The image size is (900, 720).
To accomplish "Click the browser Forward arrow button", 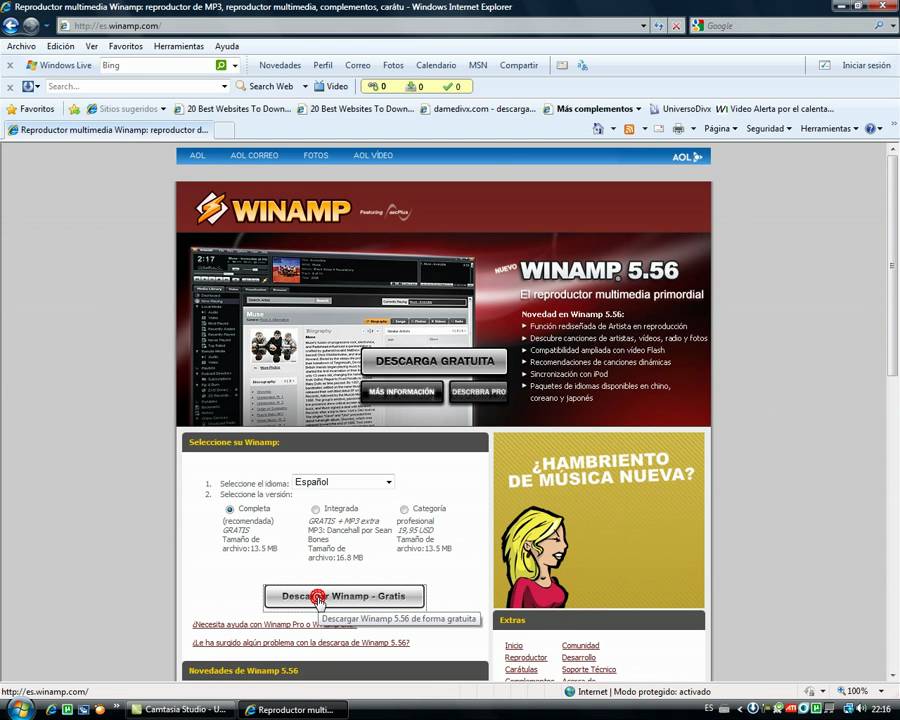I will click(x=31, y=26).
